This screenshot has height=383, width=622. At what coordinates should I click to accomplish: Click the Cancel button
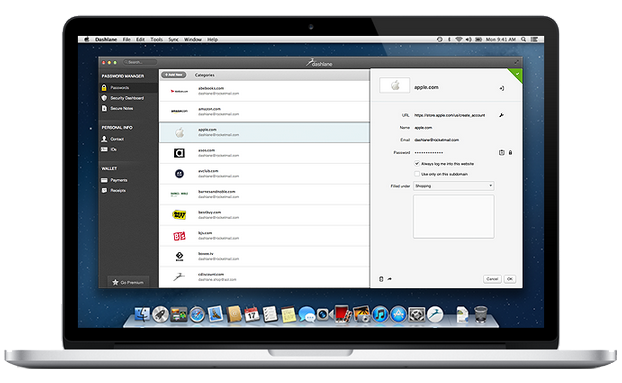tap(492, 279)
